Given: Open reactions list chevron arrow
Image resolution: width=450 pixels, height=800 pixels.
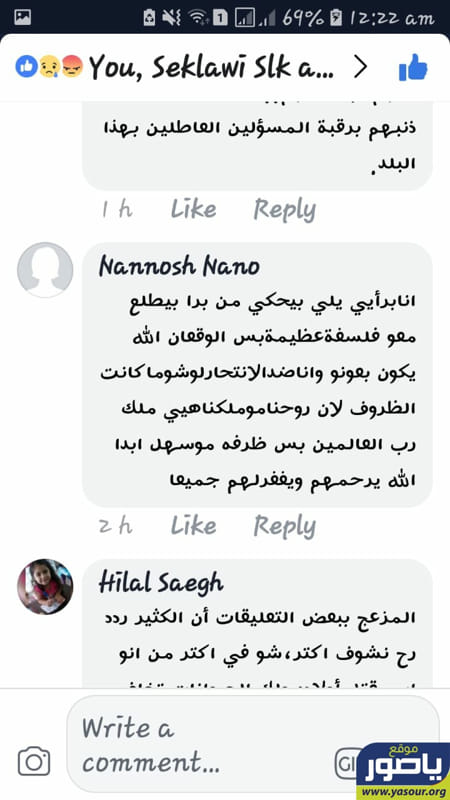Looking at the screenshot, I should 361,67.
